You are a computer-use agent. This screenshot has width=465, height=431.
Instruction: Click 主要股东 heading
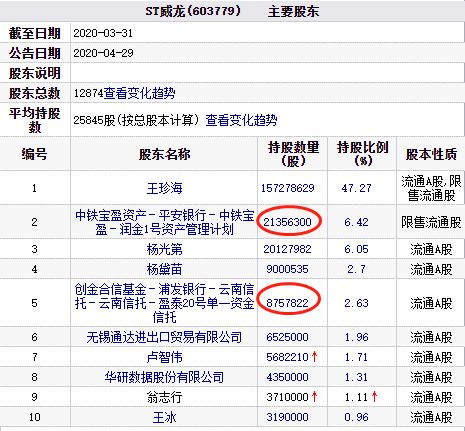click(293, 12)
